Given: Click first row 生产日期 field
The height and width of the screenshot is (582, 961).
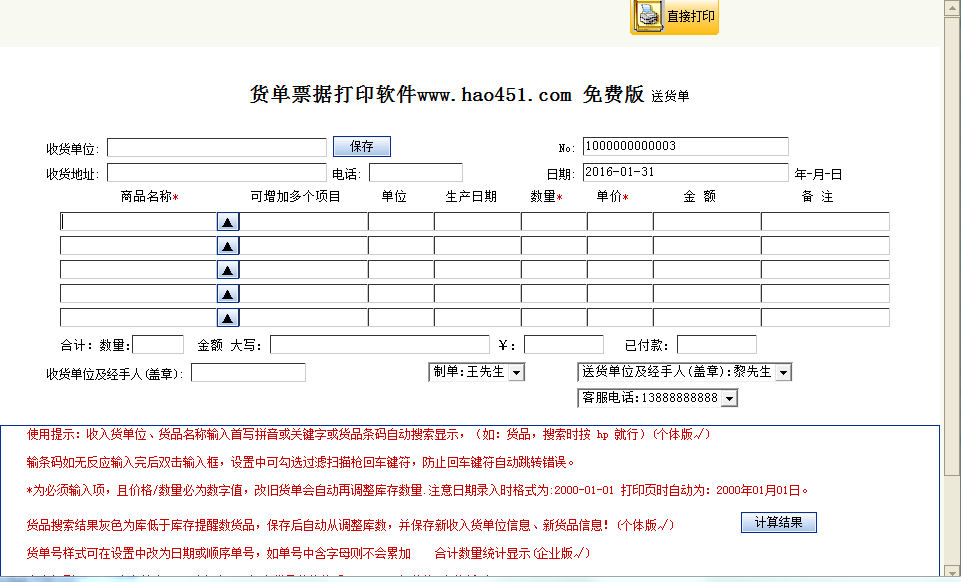Looking at the screenshot, I should click(x=477, y=222).
